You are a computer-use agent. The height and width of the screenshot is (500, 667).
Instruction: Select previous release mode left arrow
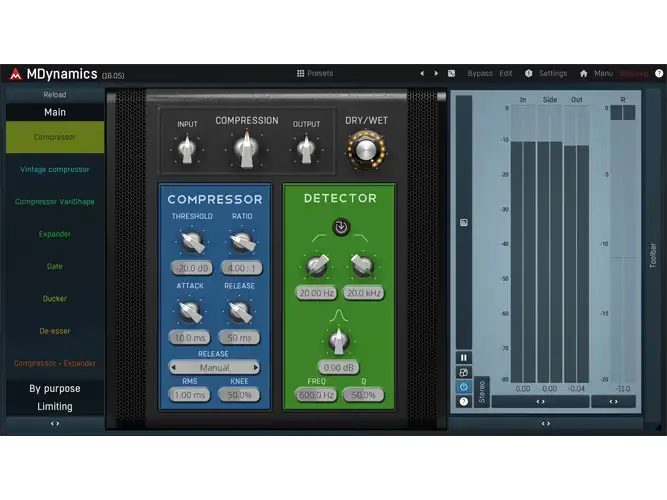point(173,367)
